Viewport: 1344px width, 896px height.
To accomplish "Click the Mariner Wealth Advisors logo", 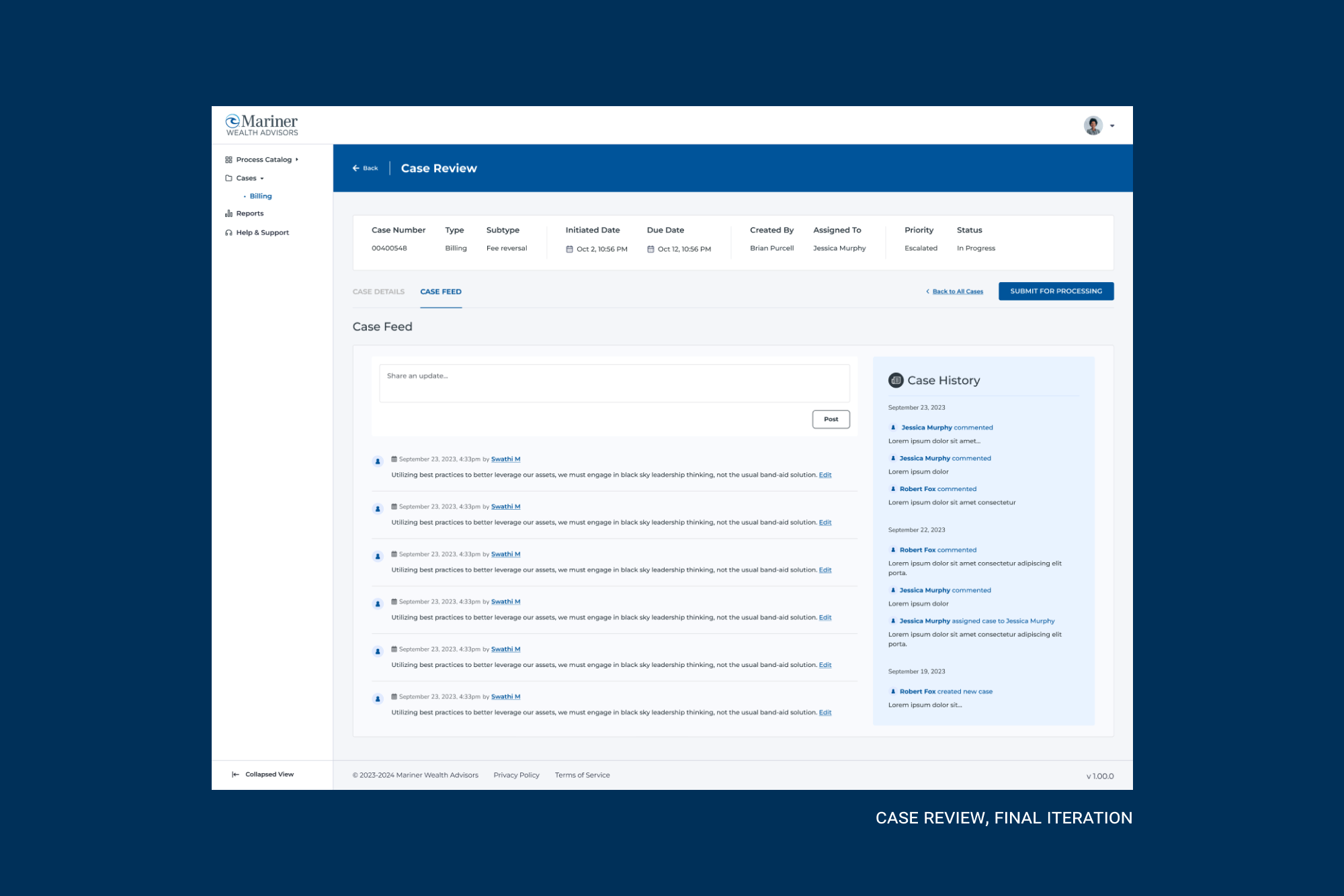I will click(261, 125).
